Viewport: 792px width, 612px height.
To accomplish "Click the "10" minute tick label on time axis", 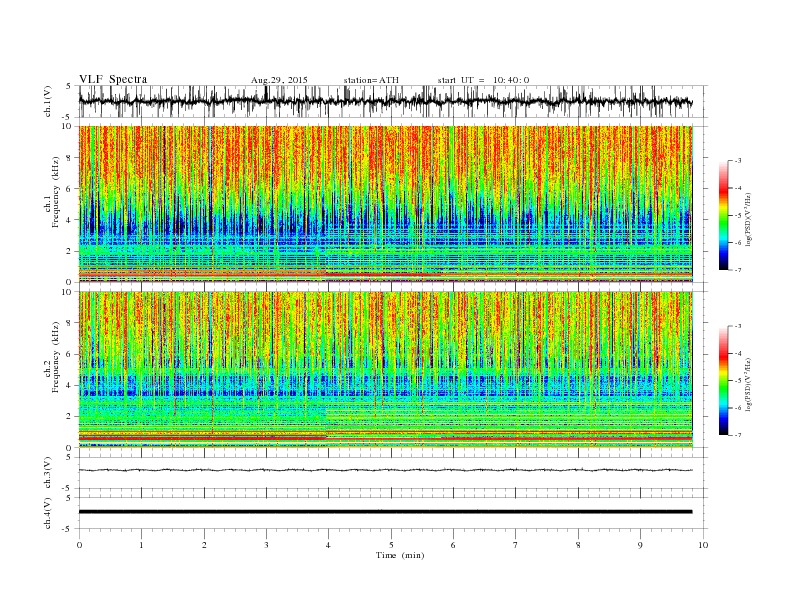I will click(x=703, y=545).
